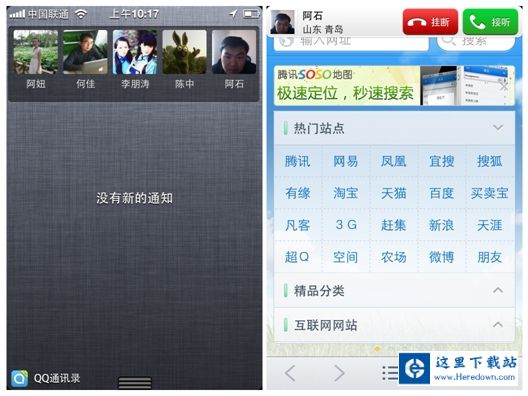
Task: Open the 新浪 site link
Action: 442,225
